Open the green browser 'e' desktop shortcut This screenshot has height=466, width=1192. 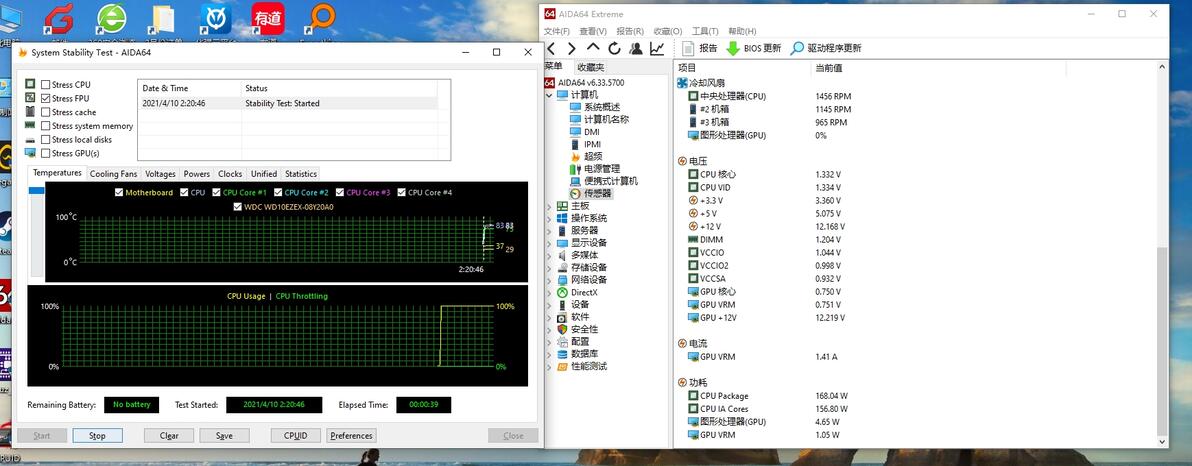tap(112, 20)
